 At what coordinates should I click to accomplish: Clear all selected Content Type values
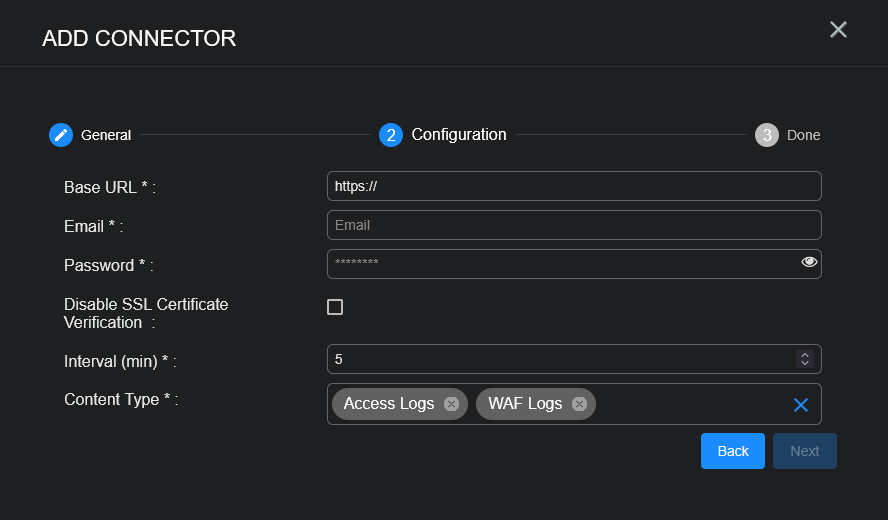point(800,405)
